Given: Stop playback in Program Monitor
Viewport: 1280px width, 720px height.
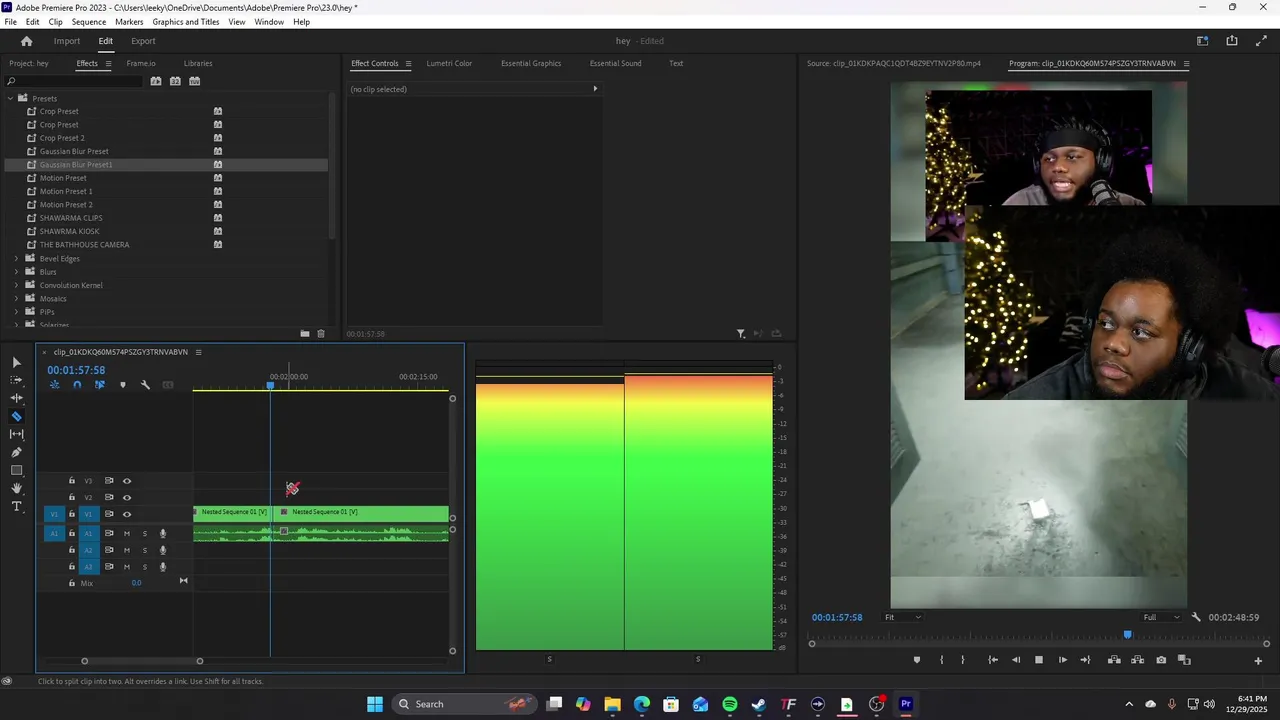Looking at the screenshot, I should pos(1039,660).
